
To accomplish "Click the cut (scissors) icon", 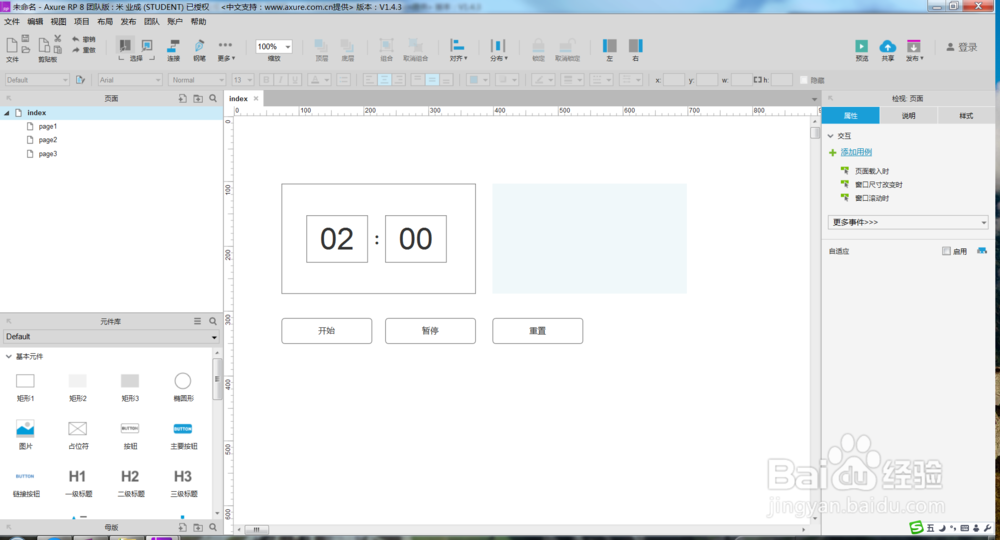I will coord(57,38).
